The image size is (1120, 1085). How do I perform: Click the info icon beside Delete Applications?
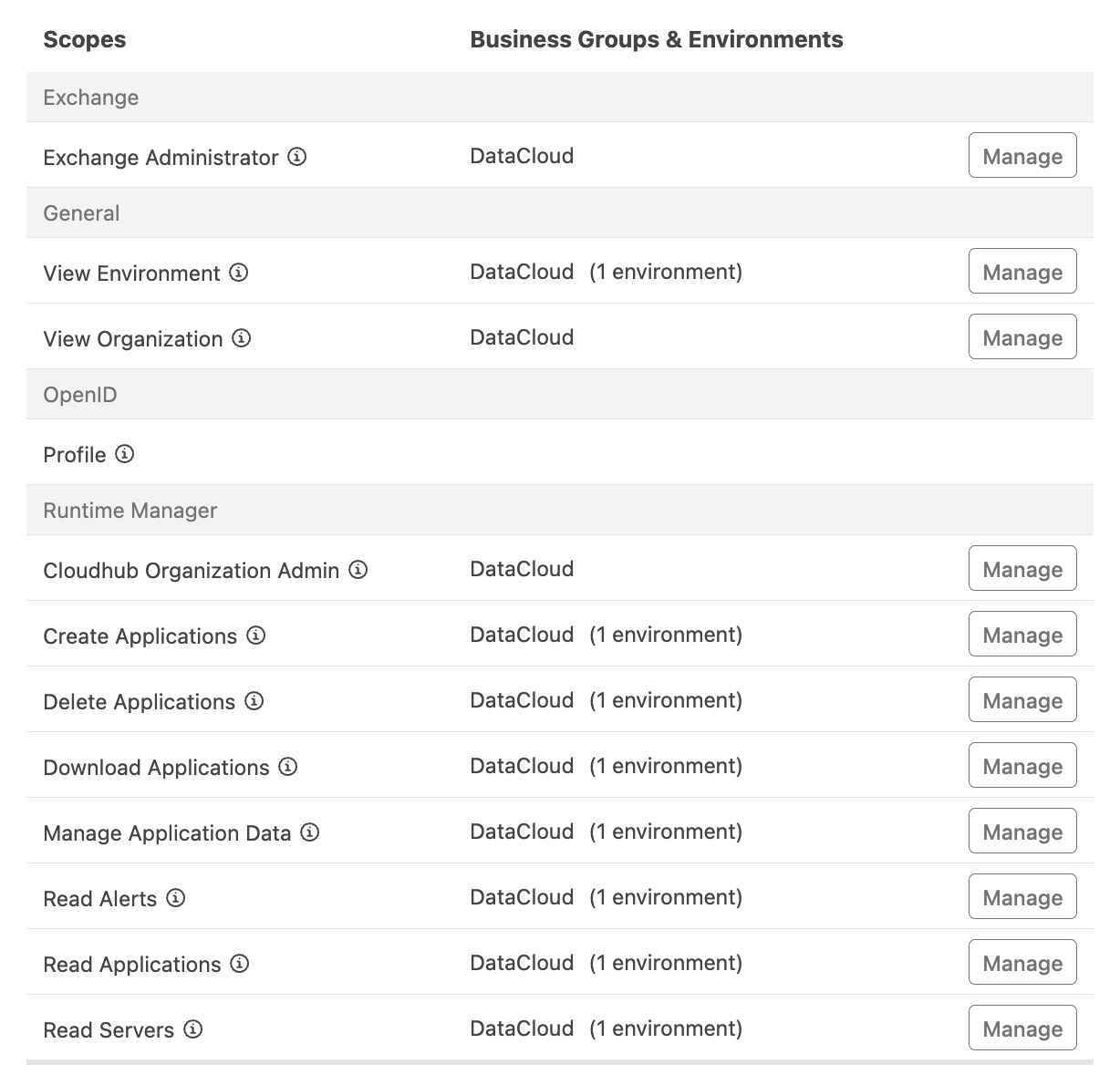(254, 702)
